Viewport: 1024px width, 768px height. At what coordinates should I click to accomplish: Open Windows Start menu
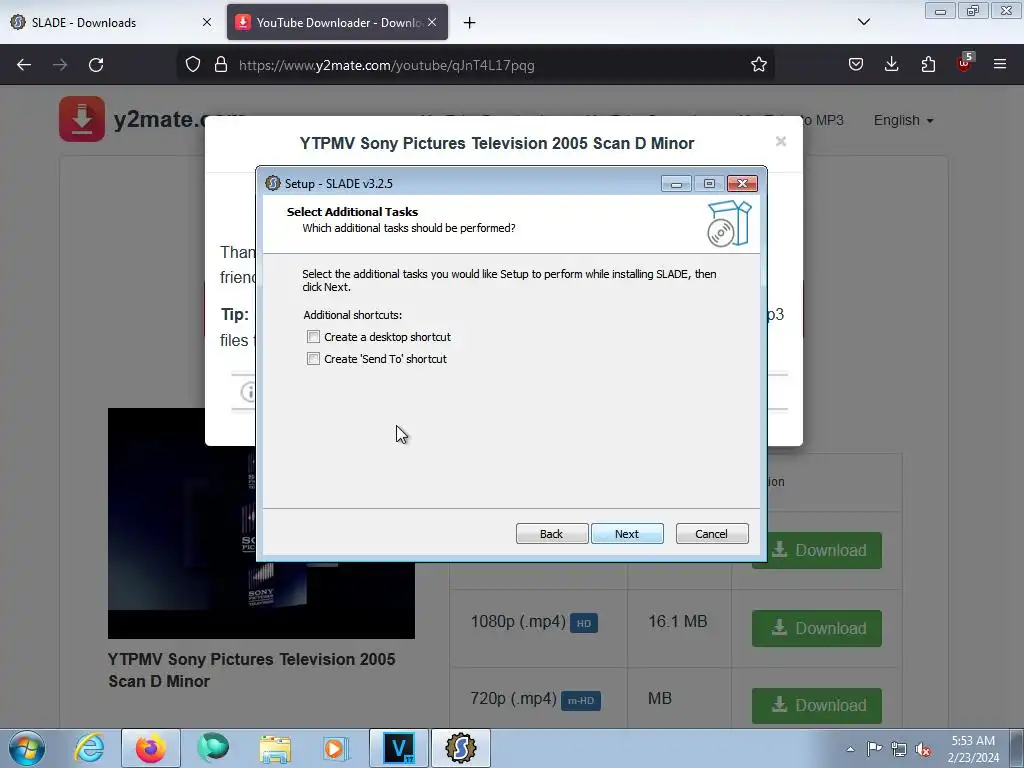27,748
